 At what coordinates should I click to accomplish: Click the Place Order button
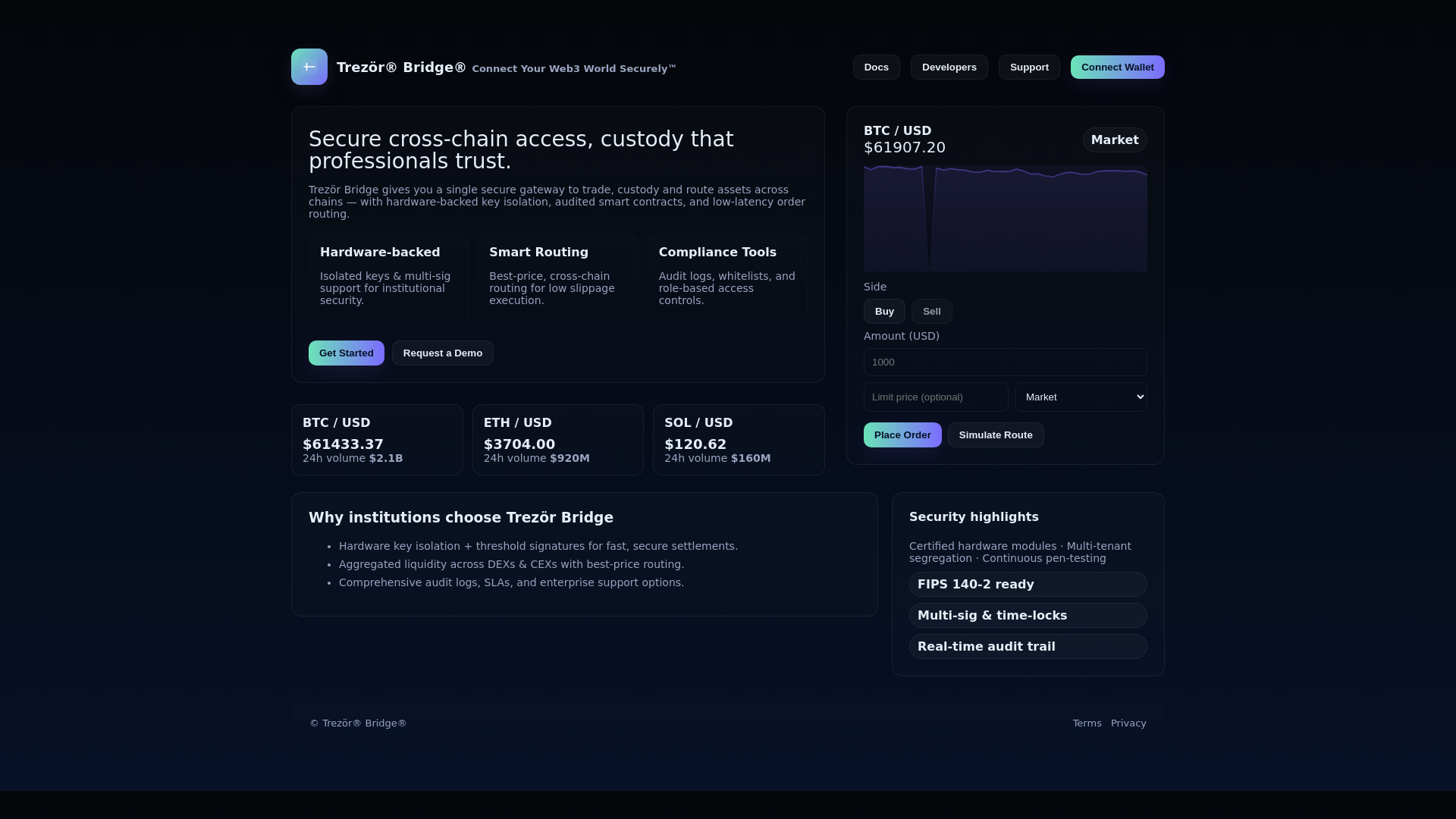tap(902, 435)
